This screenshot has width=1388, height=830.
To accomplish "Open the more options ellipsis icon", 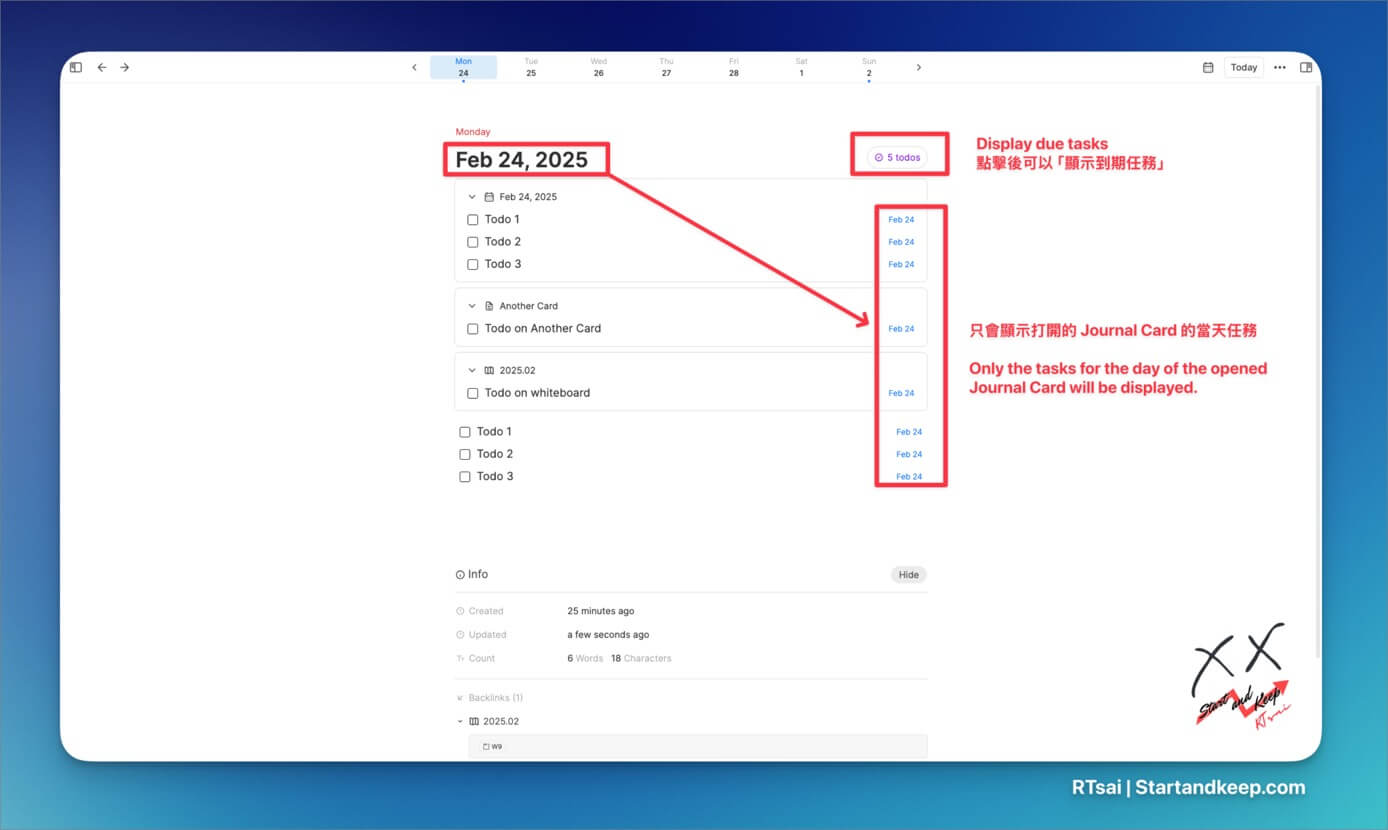I will (1280, 67).
